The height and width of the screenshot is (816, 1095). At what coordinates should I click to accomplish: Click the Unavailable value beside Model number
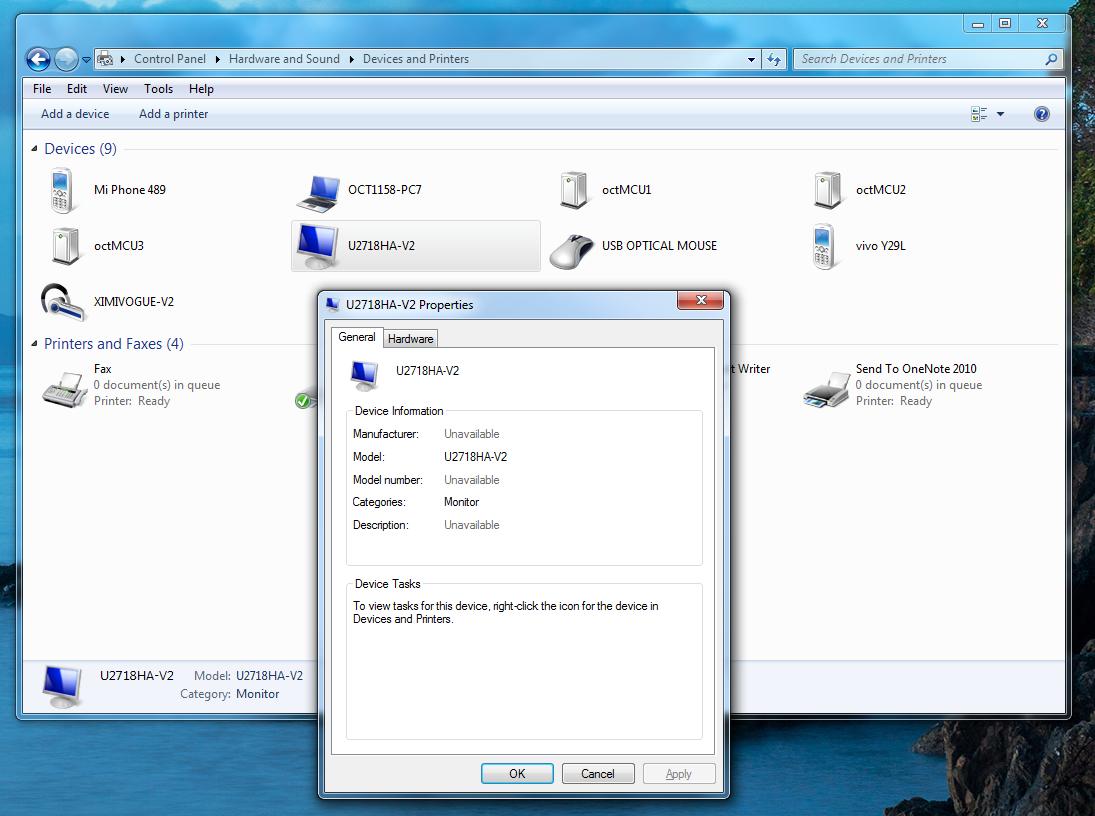click(472, 480)
